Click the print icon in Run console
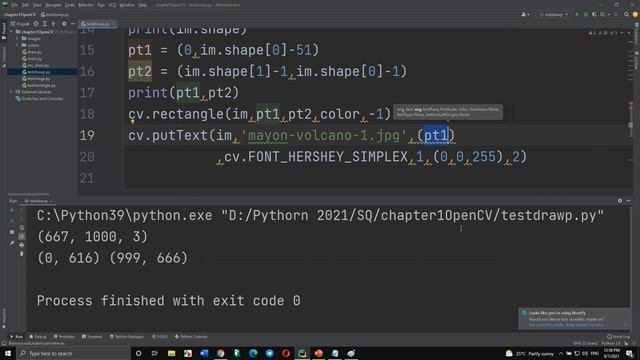The width and height of the screenshot is (640, 360). coord(22,245)
